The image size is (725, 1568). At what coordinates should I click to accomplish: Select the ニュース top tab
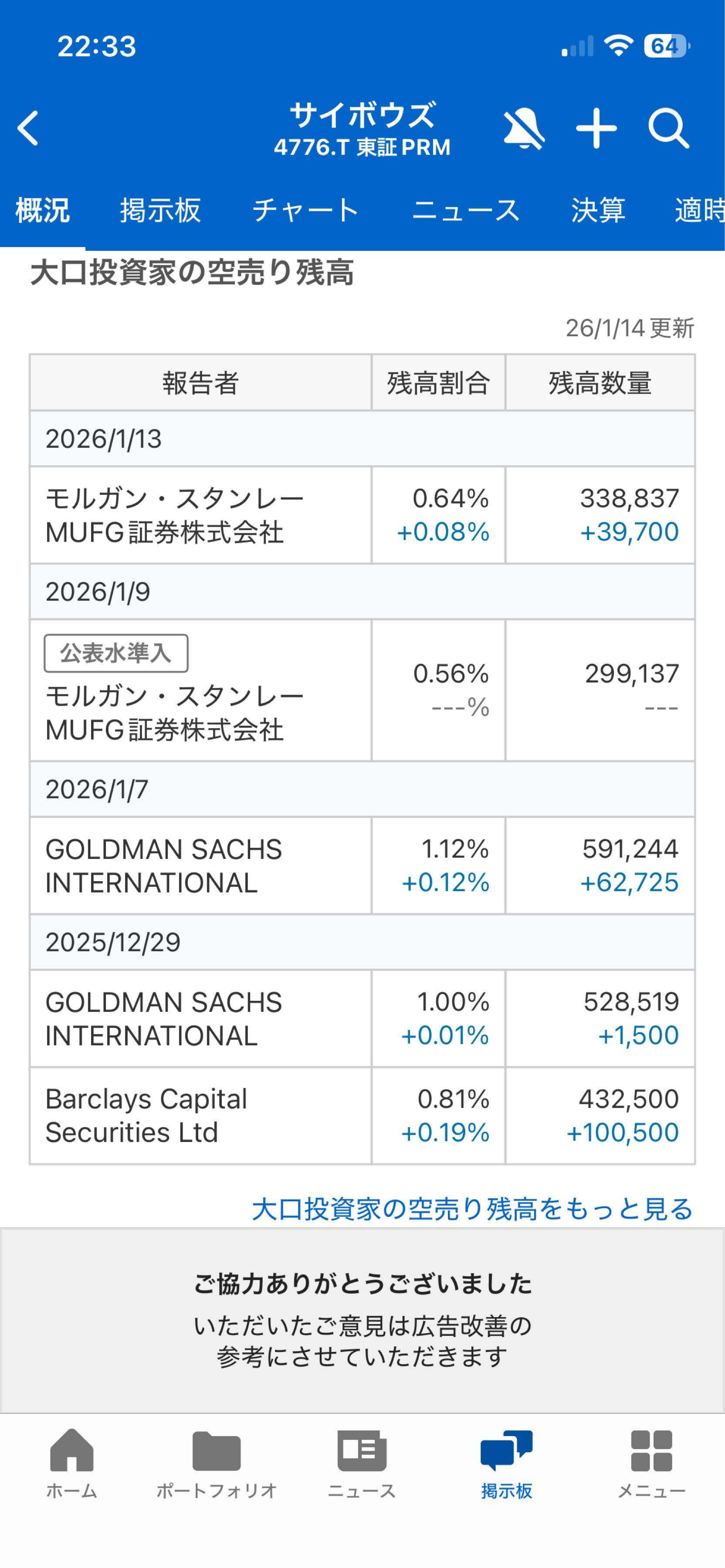pyautogui.click(x=466, y=211)
